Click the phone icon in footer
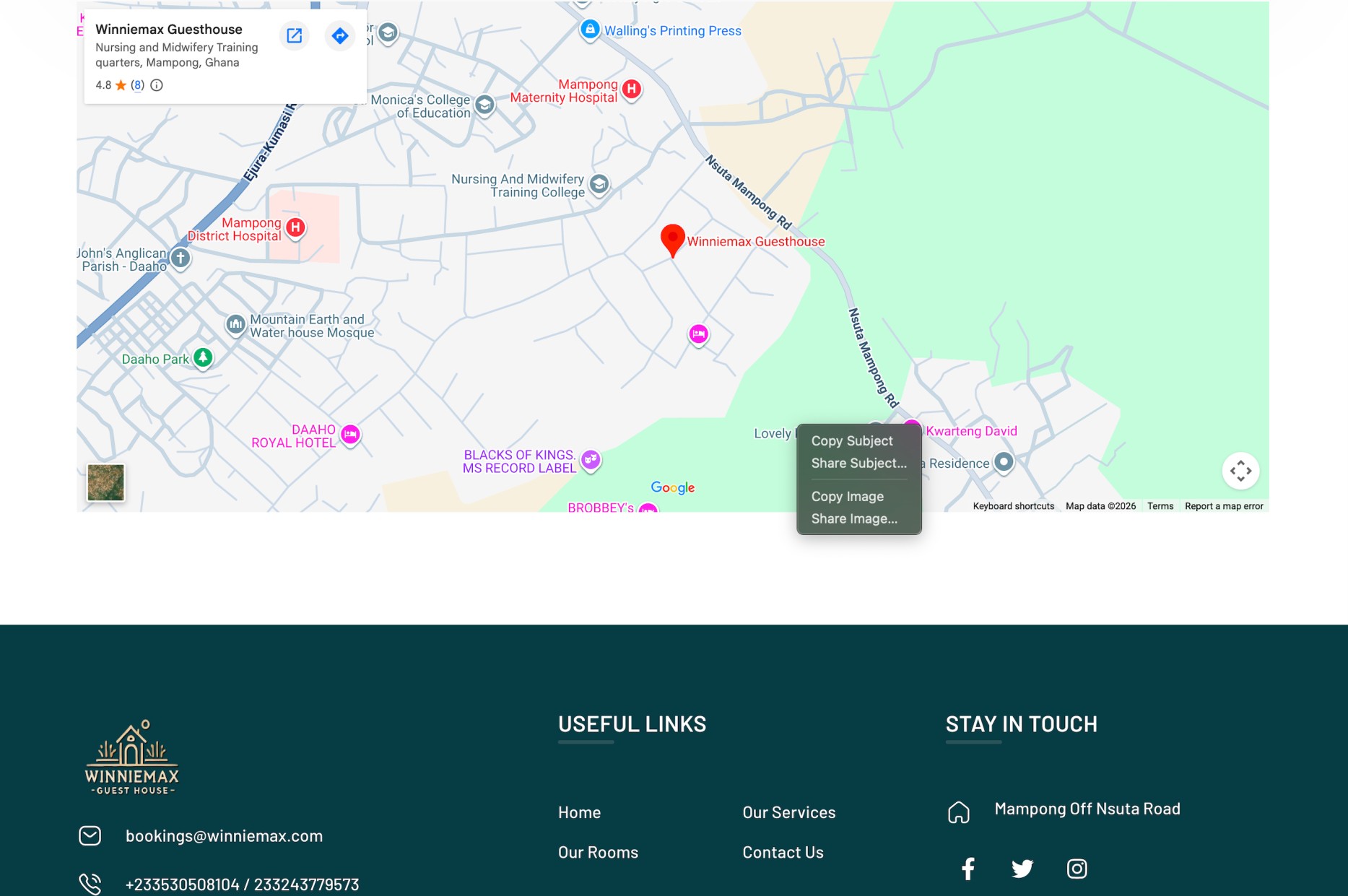This screenshot has height=896, width=1348. [90, 884]
